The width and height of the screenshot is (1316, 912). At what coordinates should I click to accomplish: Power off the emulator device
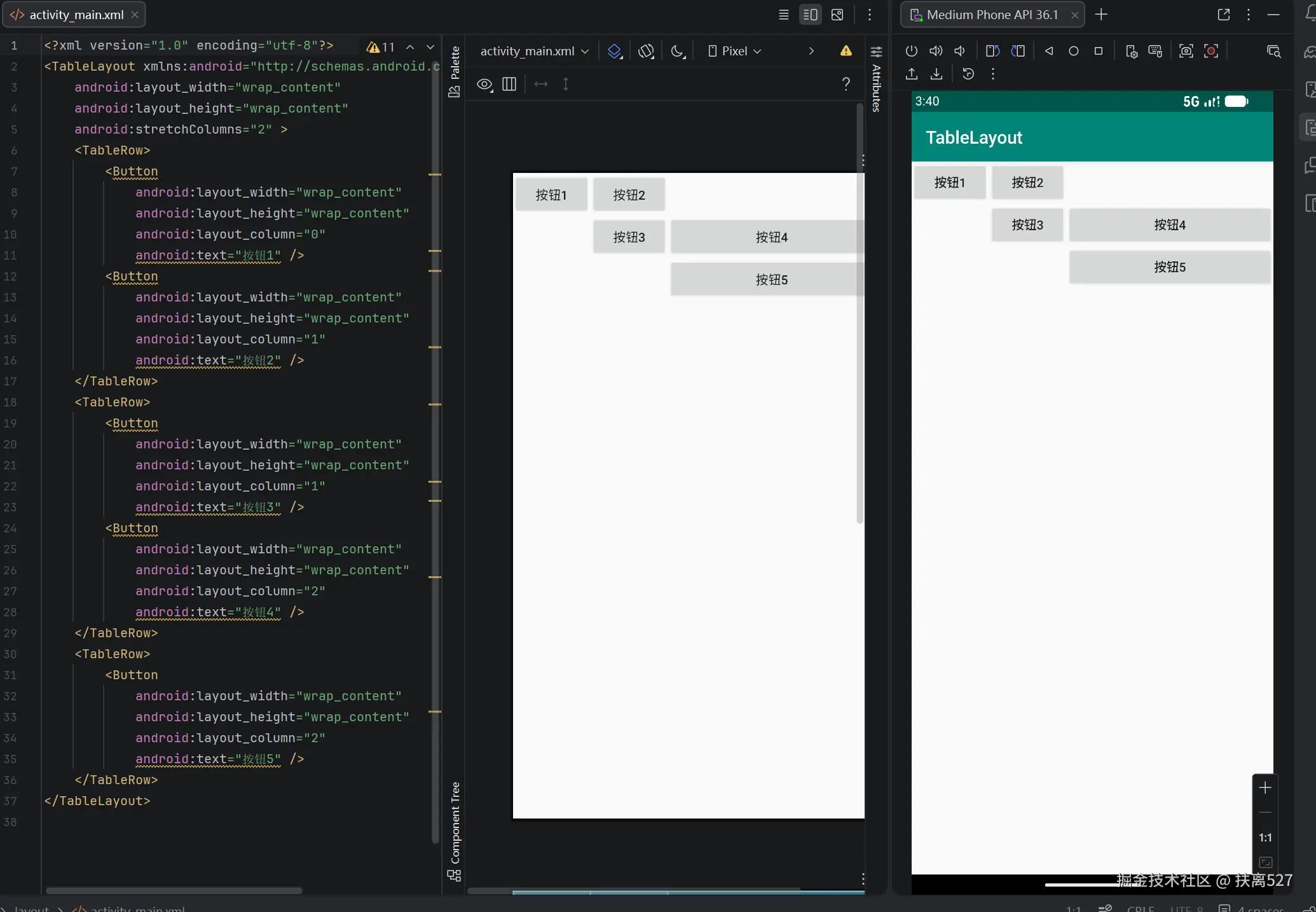click(911, 51)
